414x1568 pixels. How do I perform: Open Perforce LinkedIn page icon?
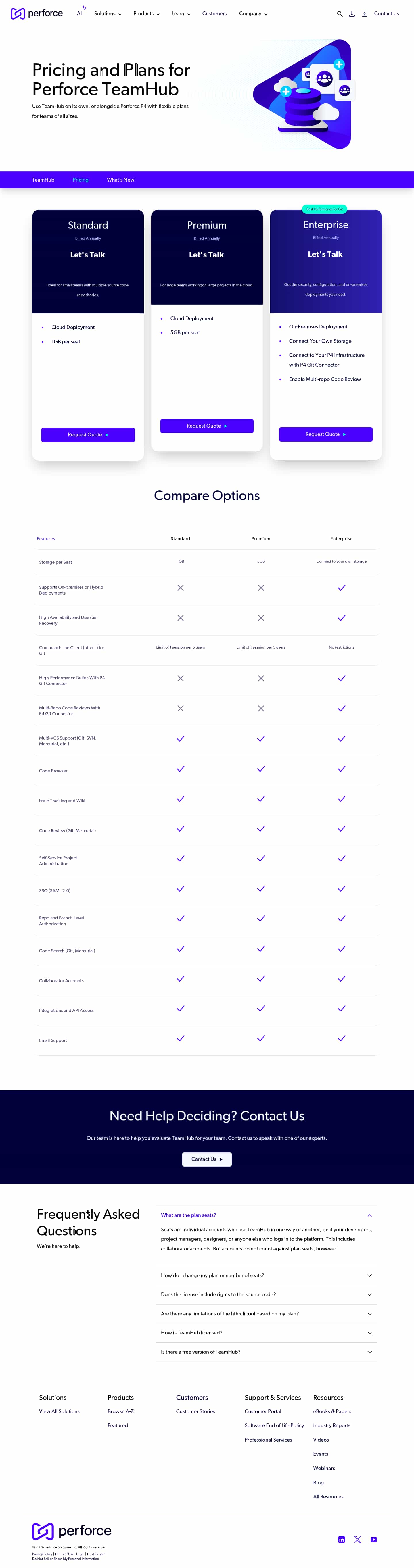(342, 1539)
